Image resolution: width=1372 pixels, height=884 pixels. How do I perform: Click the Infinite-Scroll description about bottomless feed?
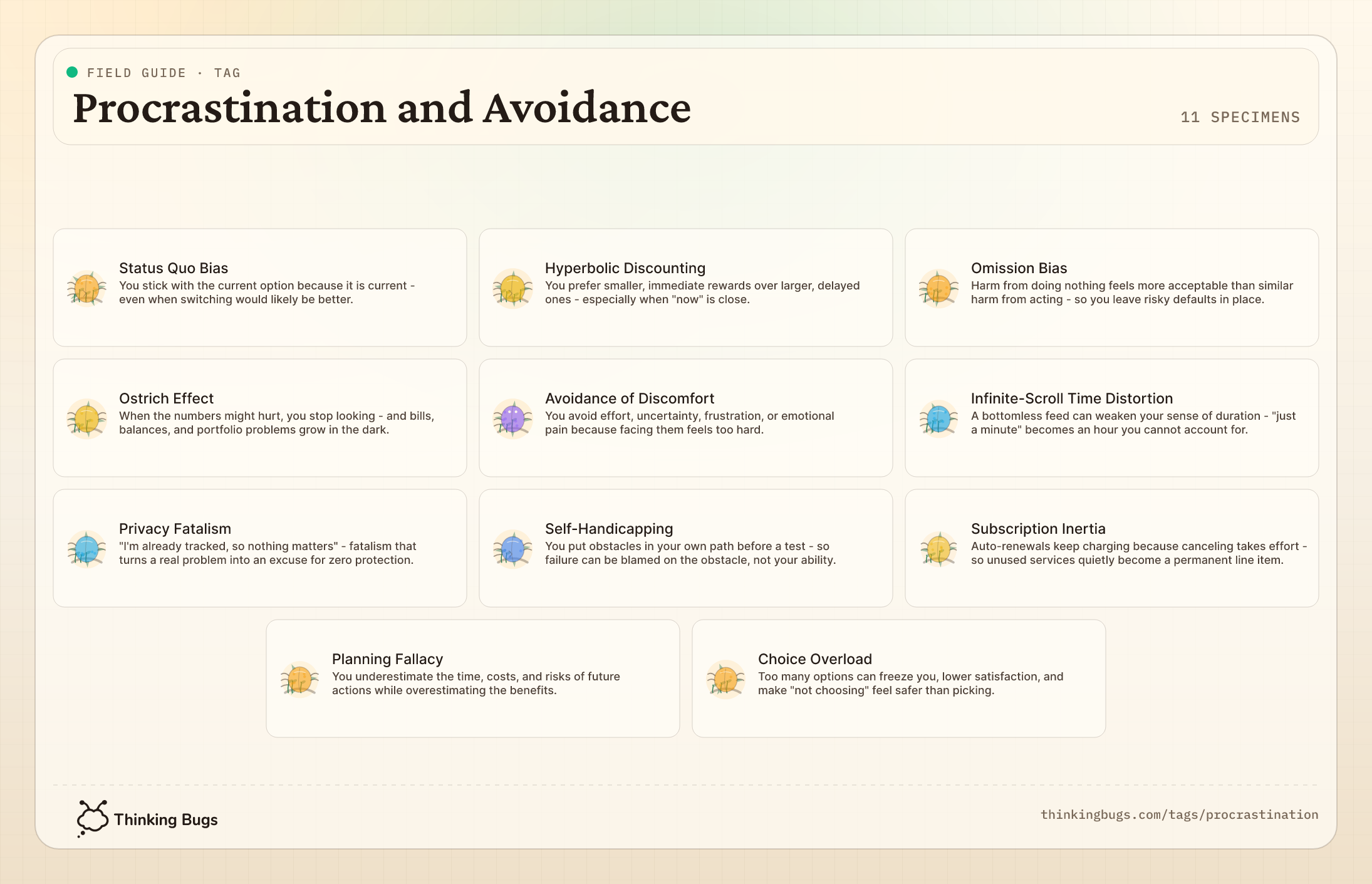click(x=1133, y=423)
